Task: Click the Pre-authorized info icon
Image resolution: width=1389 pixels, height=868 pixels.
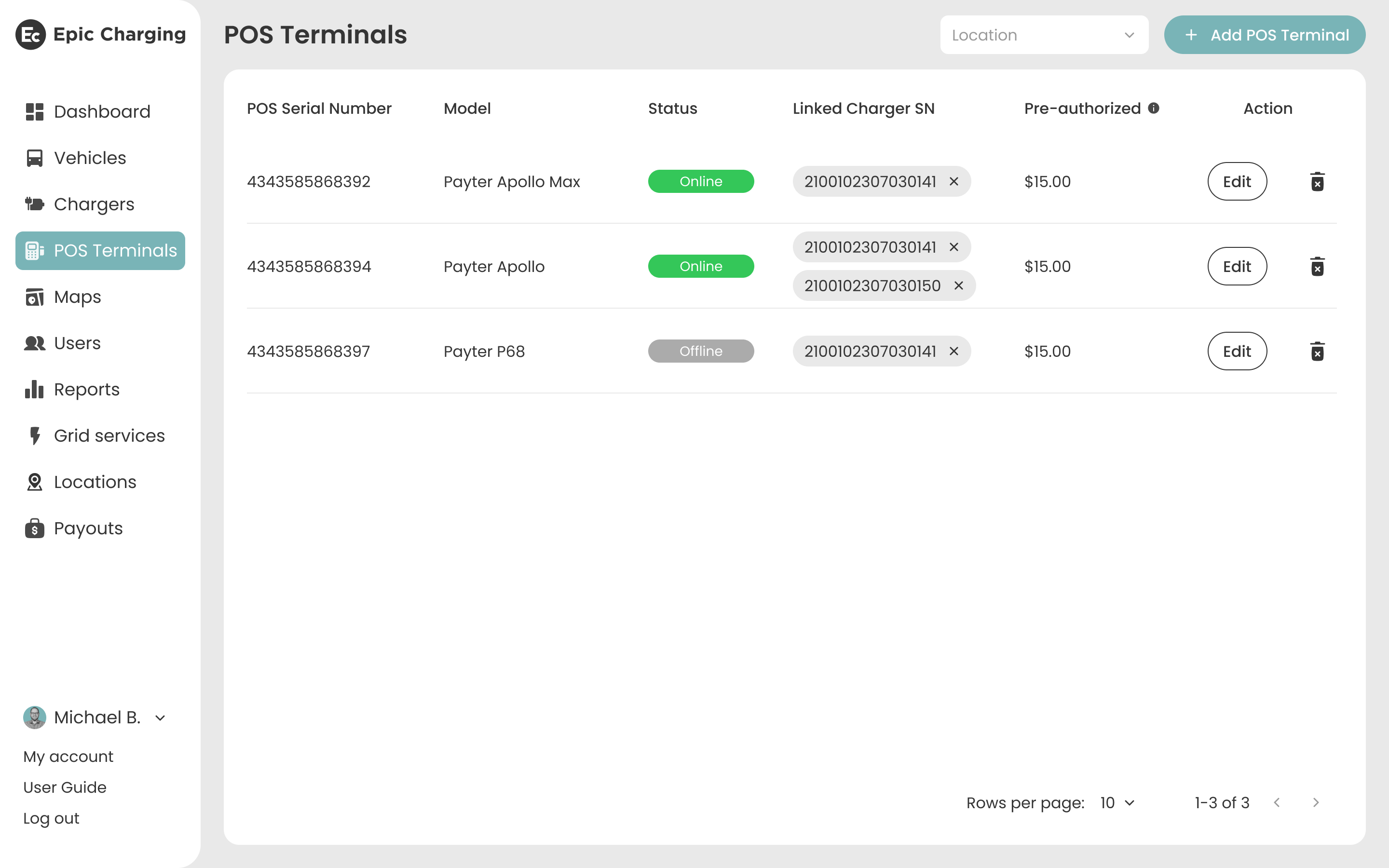Action: point(1154,108)
